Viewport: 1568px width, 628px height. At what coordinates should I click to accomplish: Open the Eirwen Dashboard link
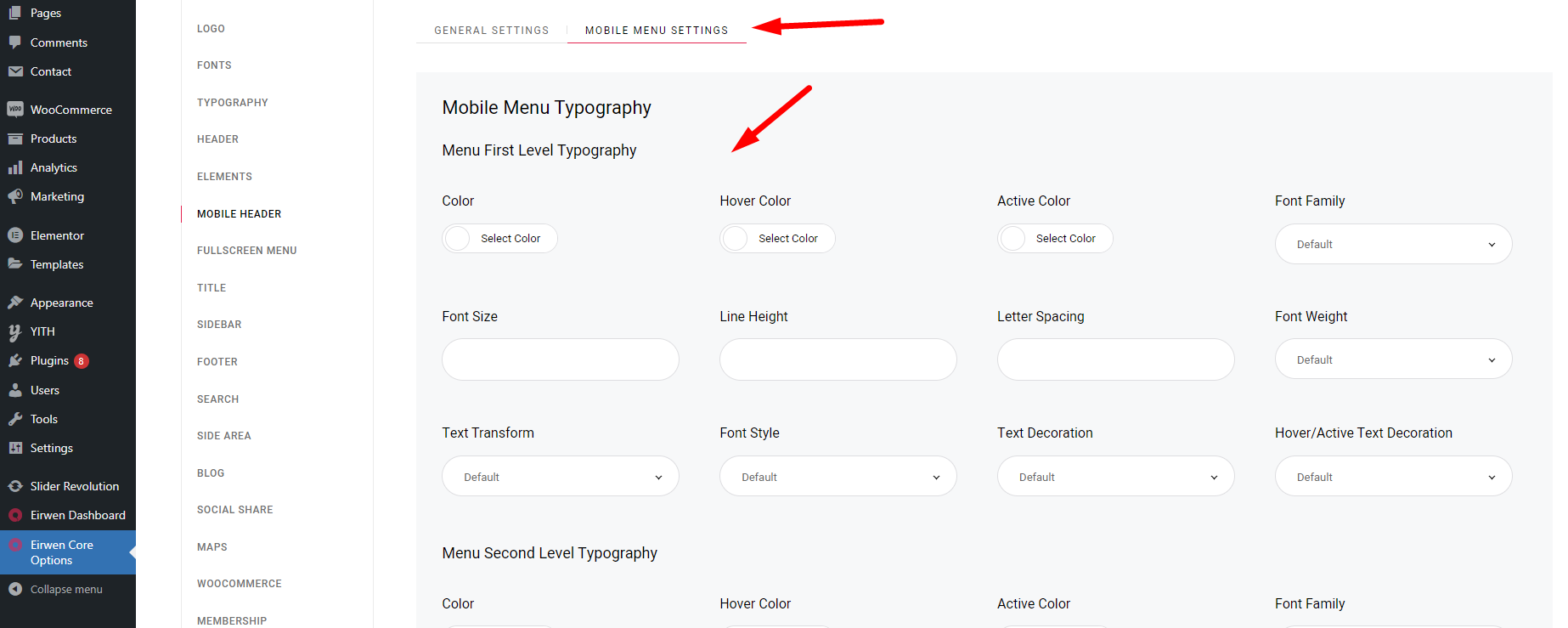[78, 515]
